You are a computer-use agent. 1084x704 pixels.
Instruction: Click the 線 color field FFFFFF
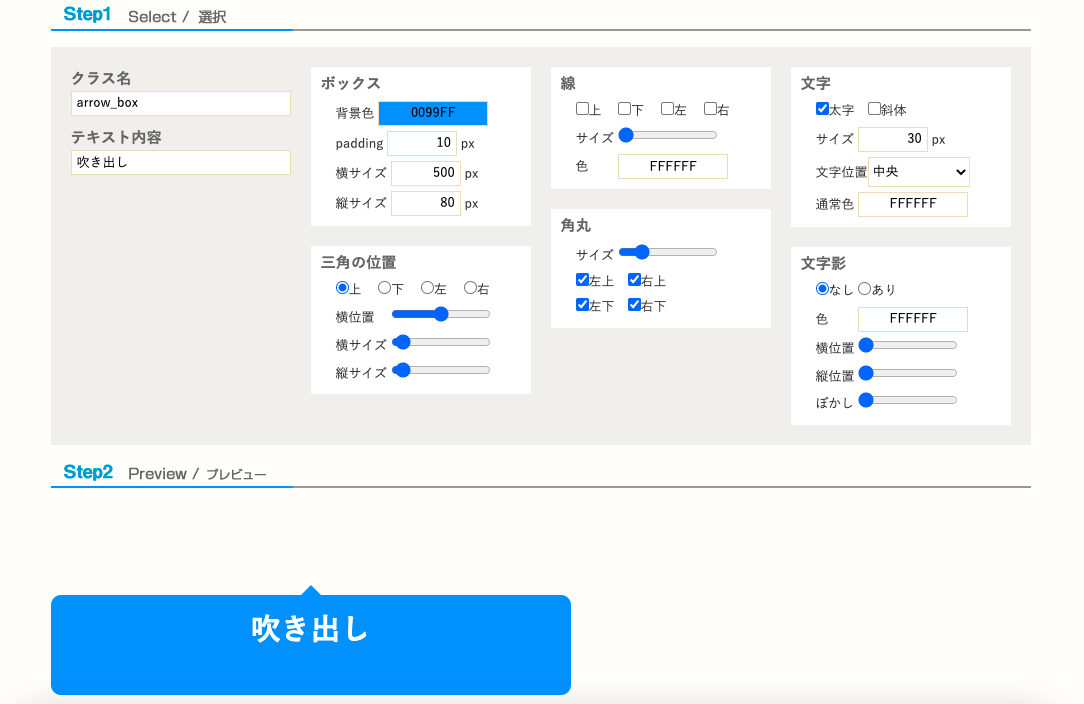coord(672,166)
